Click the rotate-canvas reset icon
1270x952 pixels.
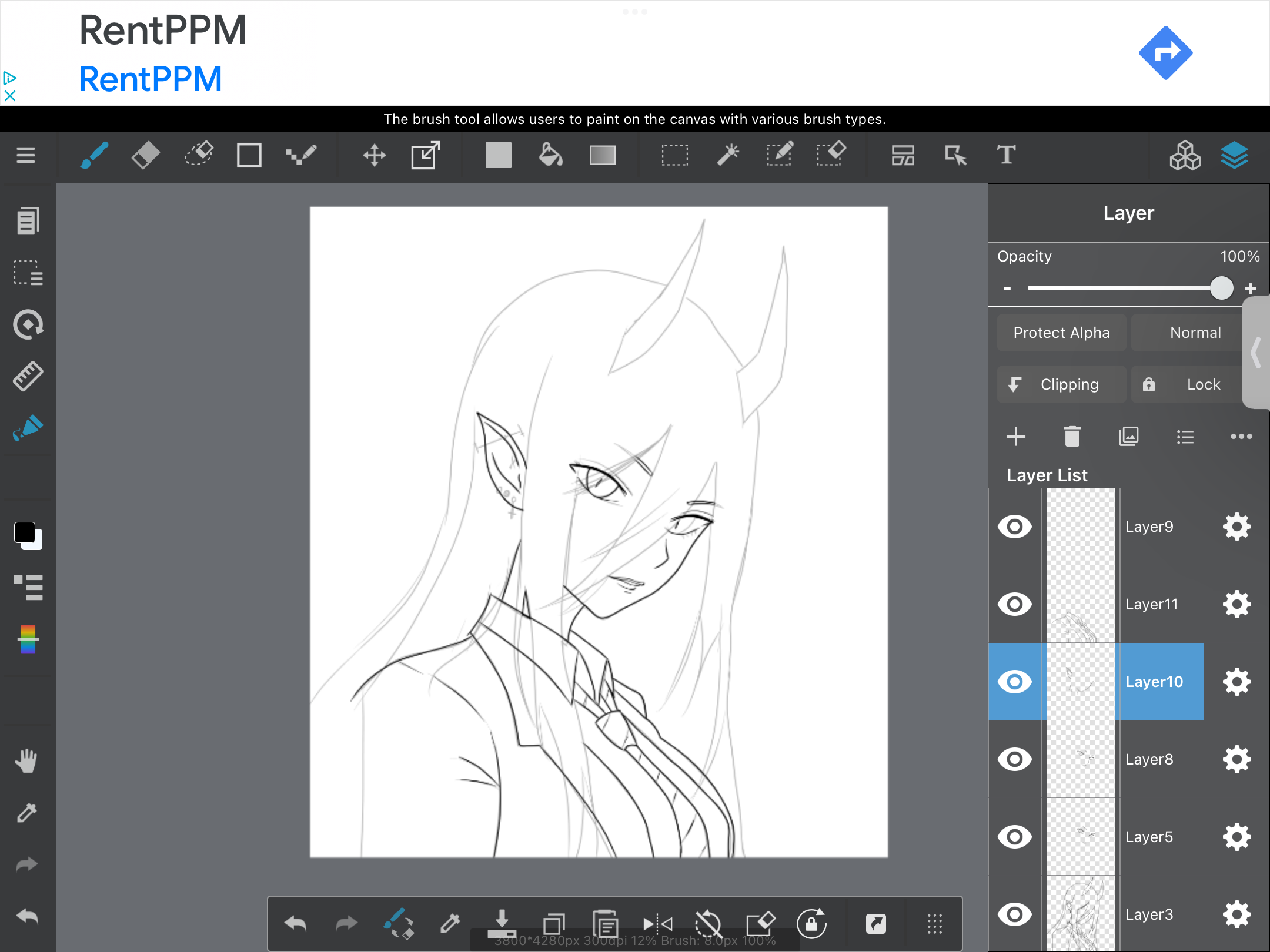click(x=708, y=924)
